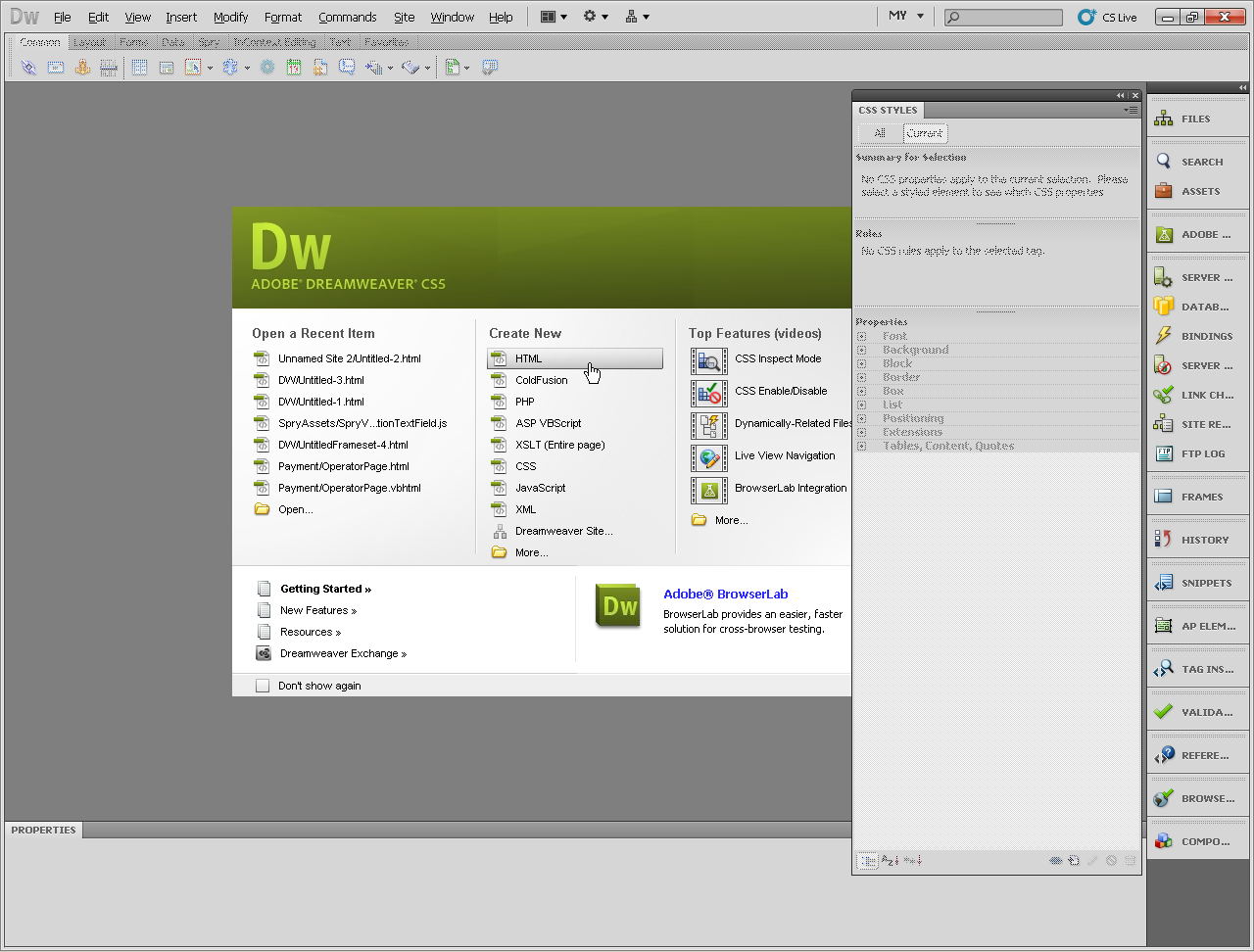Click the Getting Started link
The height and width of the screenshot is (952, 1254).
[326, 589]
